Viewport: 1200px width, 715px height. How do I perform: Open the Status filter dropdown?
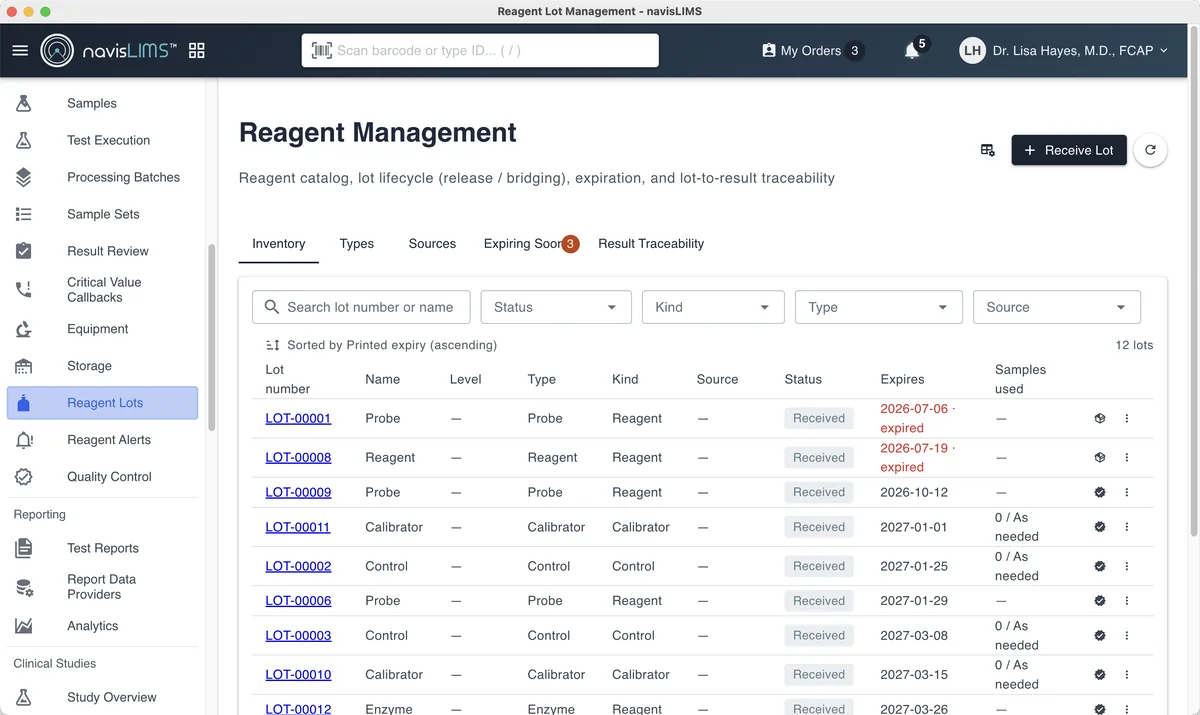[556, 307]
